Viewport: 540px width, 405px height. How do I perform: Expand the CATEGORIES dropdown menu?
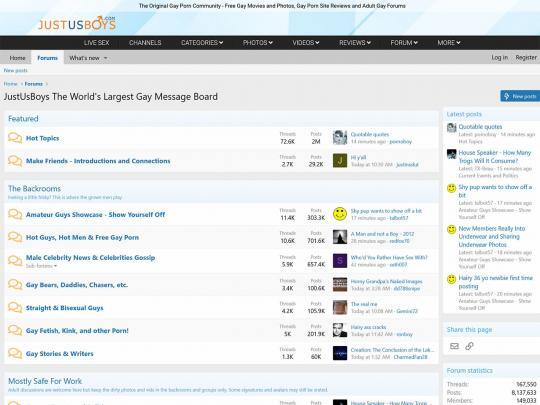click(x=202, y=43)
